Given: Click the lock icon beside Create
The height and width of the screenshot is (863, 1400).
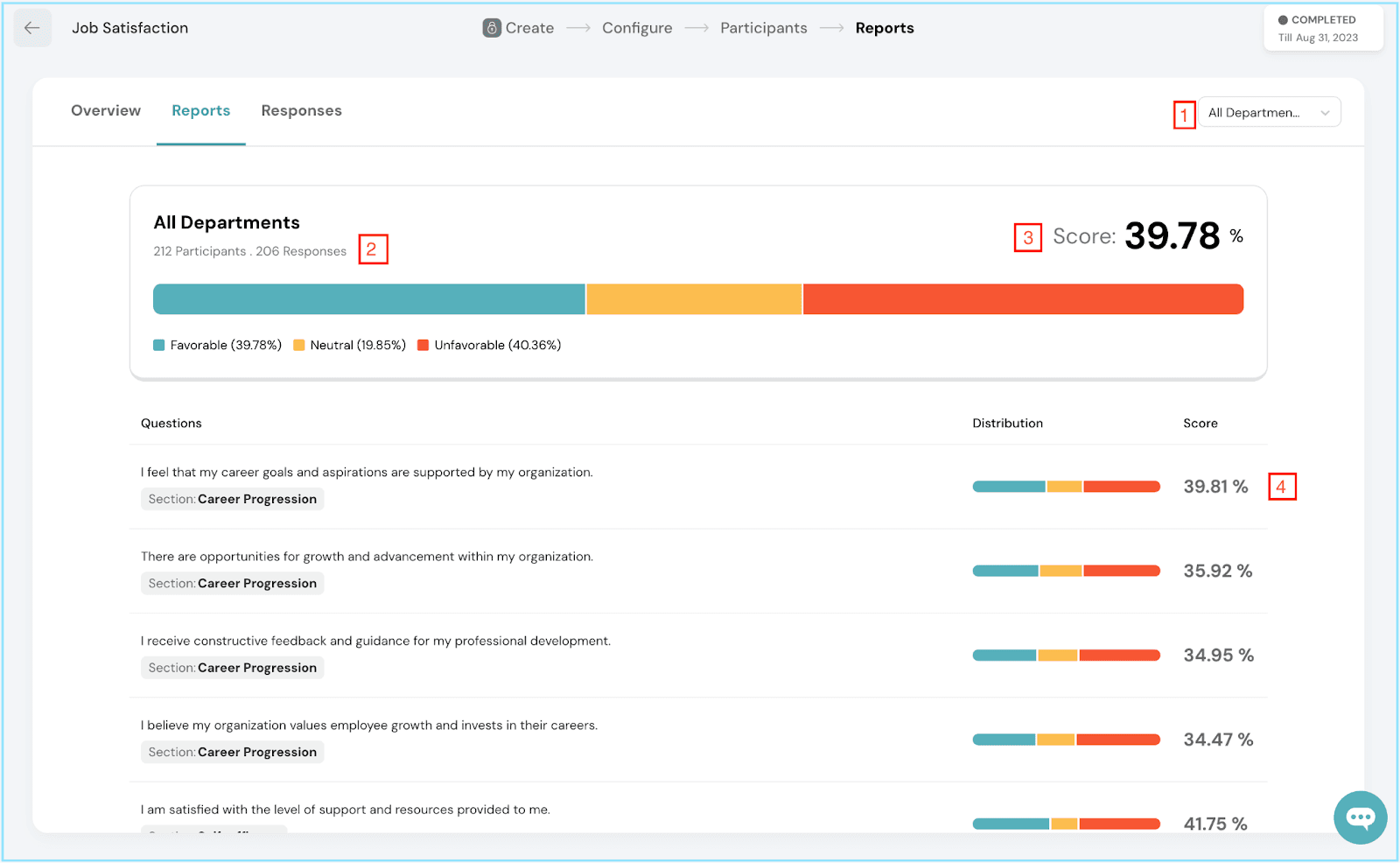Looking at the screenshot, I should pos(492,28).
